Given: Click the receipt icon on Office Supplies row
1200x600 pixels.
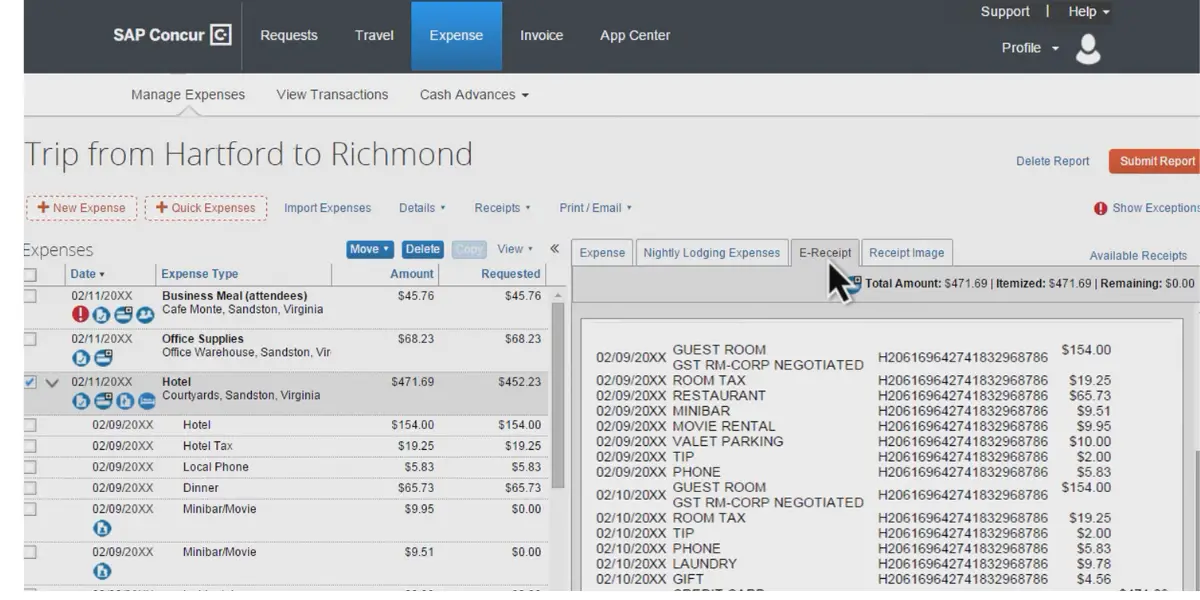Looking at the screenshot, I should (81, 357).
